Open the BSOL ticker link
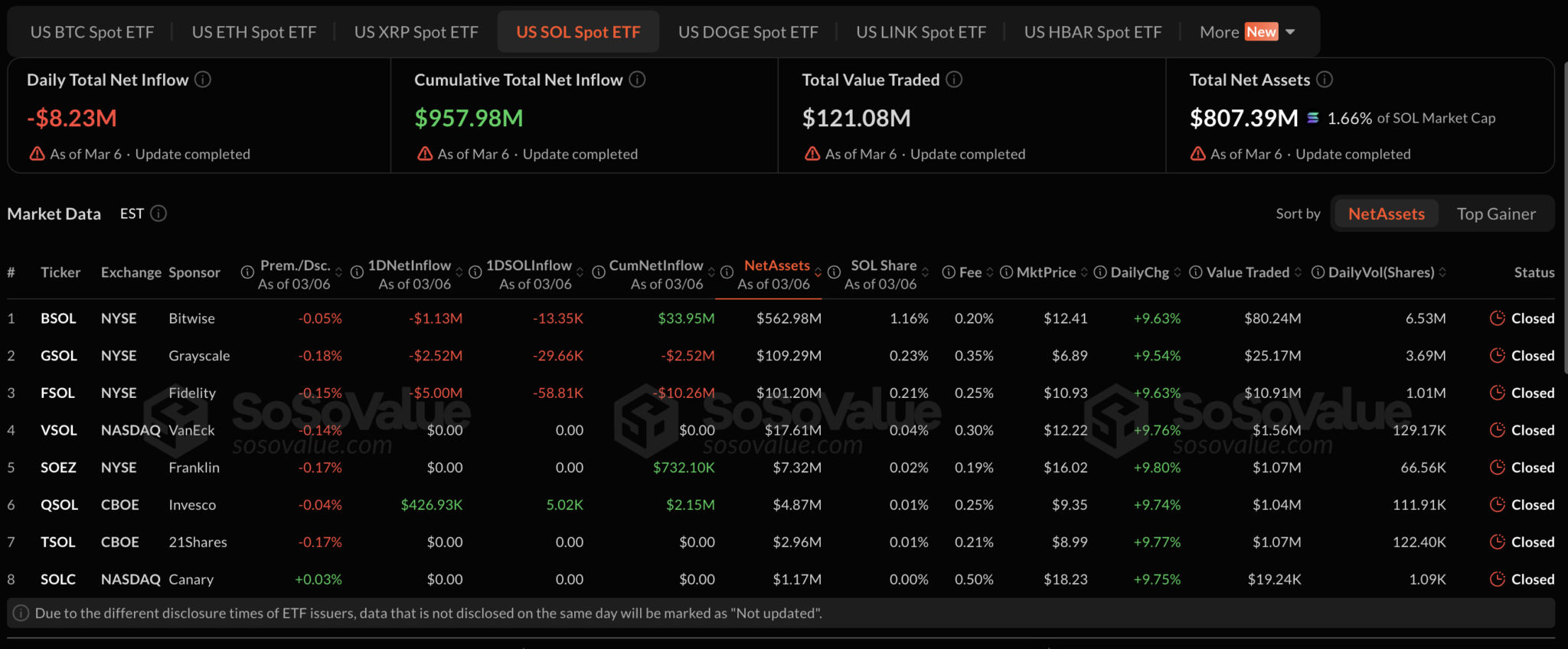This screenshot has height=649, width=1568. pyautogui.click(x=58, y=318)
